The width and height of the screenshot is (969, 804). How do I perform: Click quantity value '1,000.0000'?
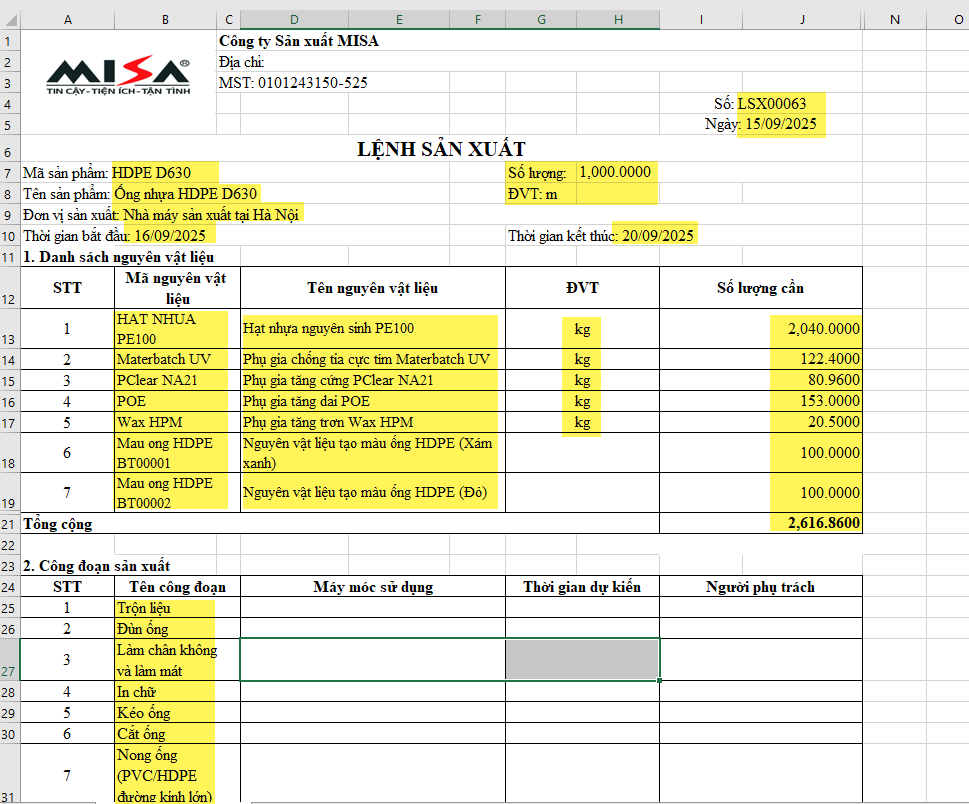click(x=615, y=172)
